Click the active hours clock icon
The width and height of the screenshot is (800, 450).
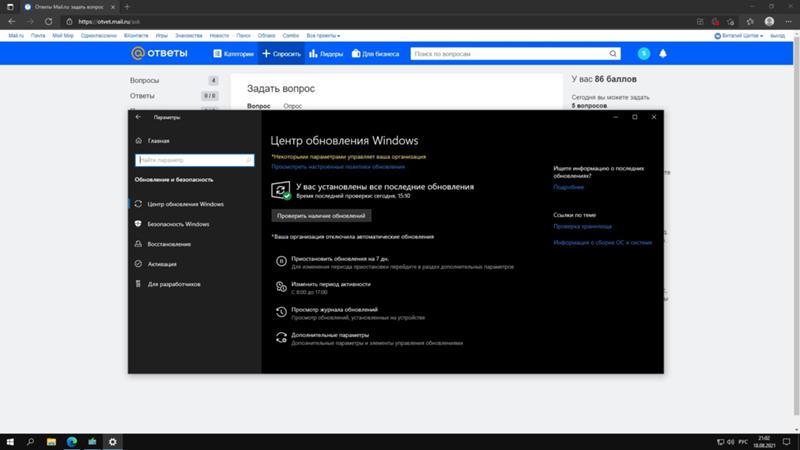[281, 287]
